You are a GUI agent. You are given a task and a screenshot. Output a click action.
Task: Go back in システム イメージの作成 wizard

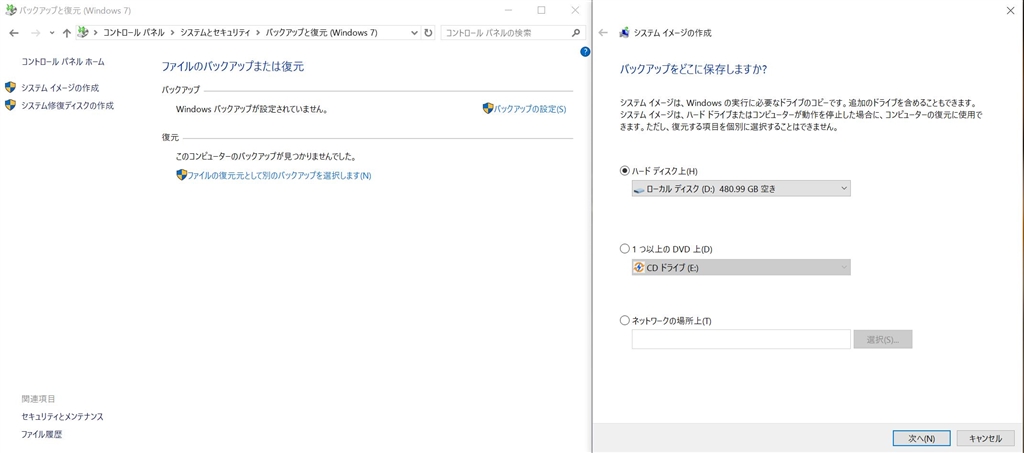click(x=603, y=33)
